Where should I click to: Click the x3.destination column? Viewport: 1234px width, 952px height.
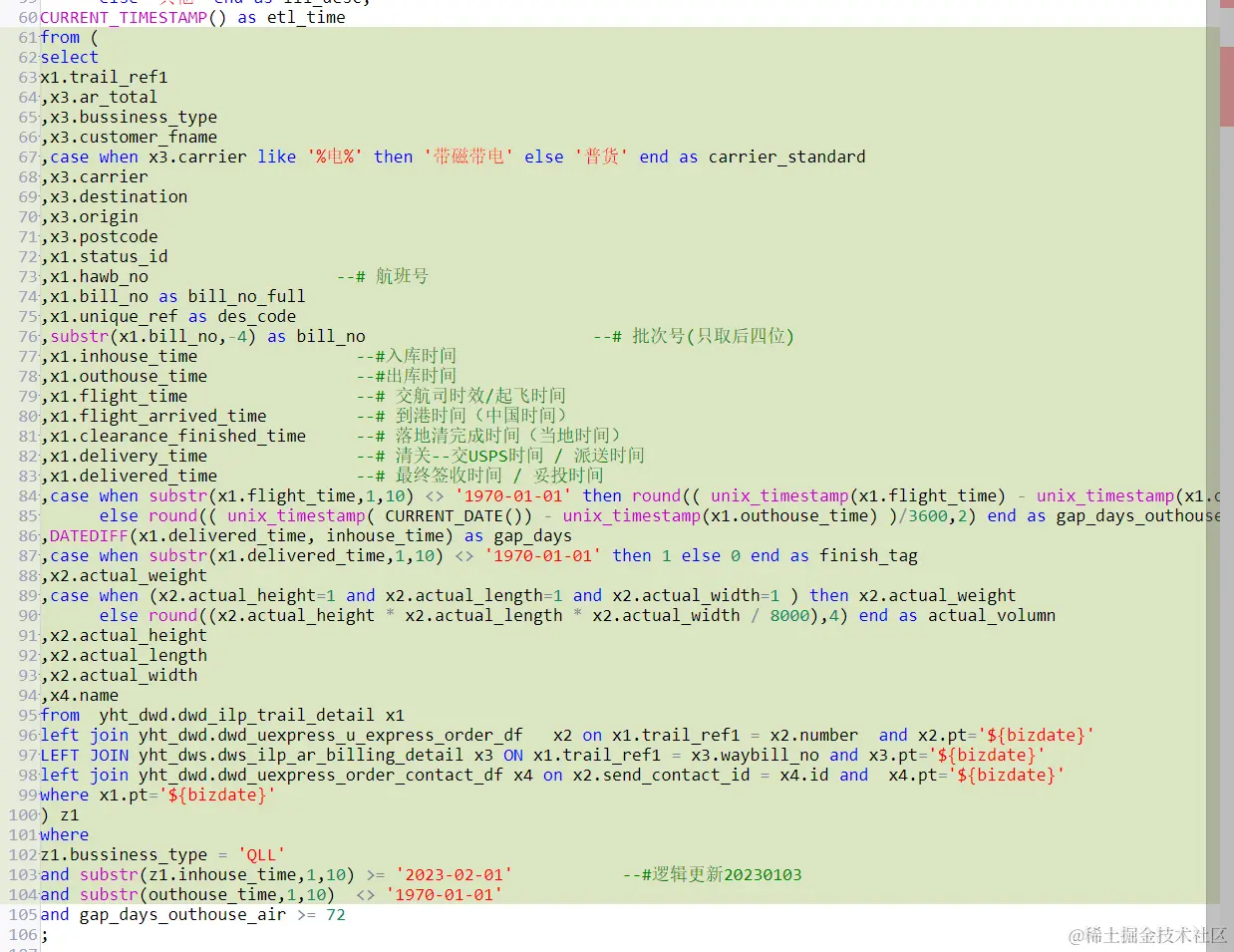point(119,196)
